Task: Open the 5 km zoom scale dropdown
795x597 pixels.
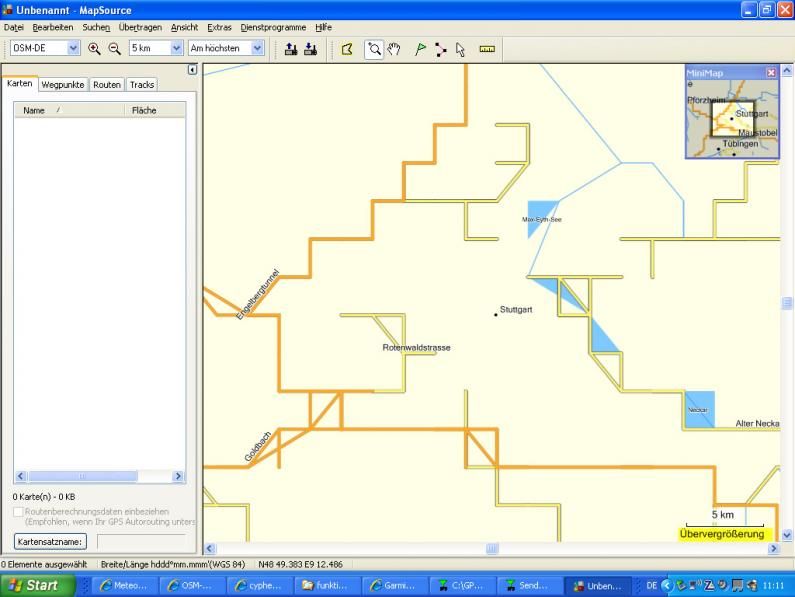Action: [176, 48]
